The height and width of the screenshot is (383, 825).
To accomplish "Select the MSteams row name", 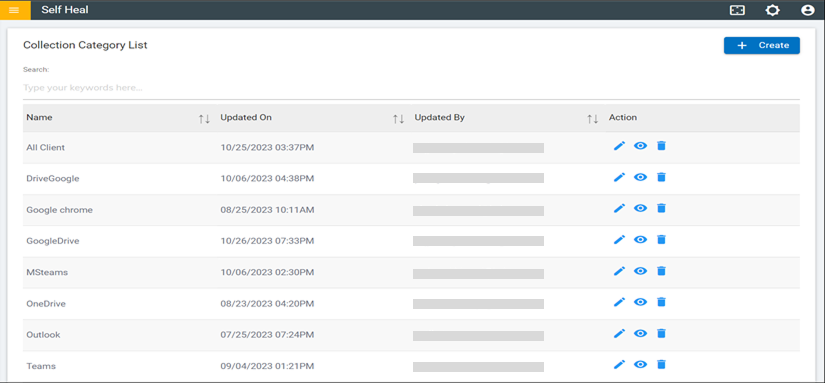I will click(x=47, y=273).
